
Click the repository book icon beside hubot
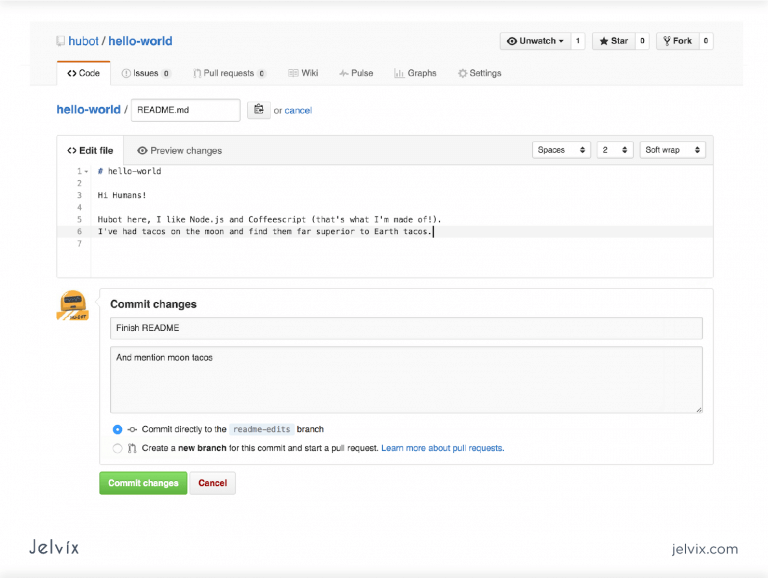coord(62,42)
